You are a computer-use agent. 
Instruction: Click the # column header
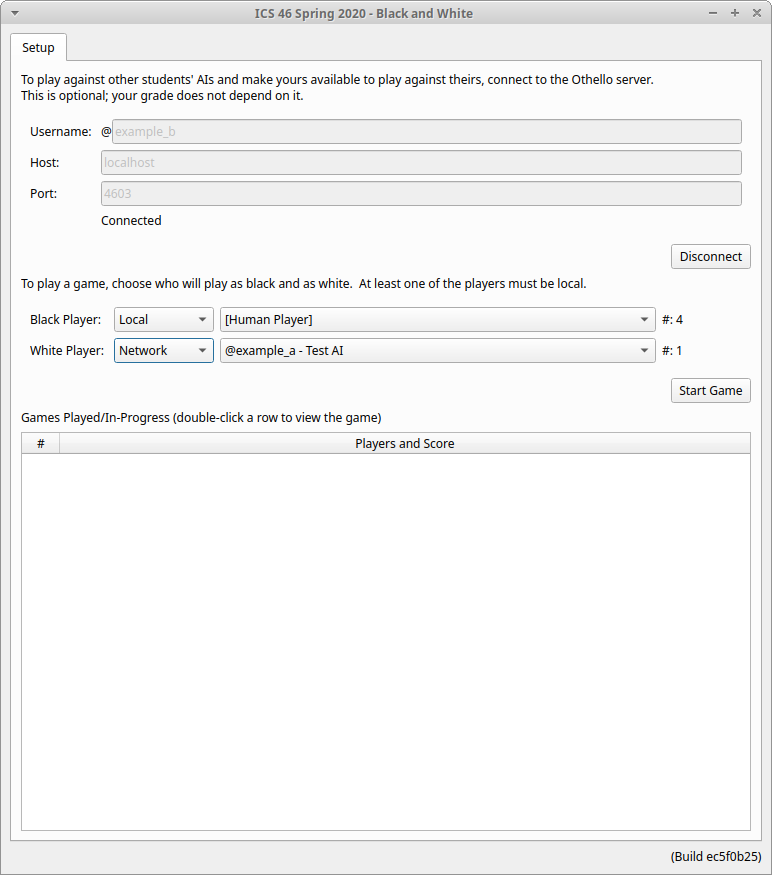(41, 444)
